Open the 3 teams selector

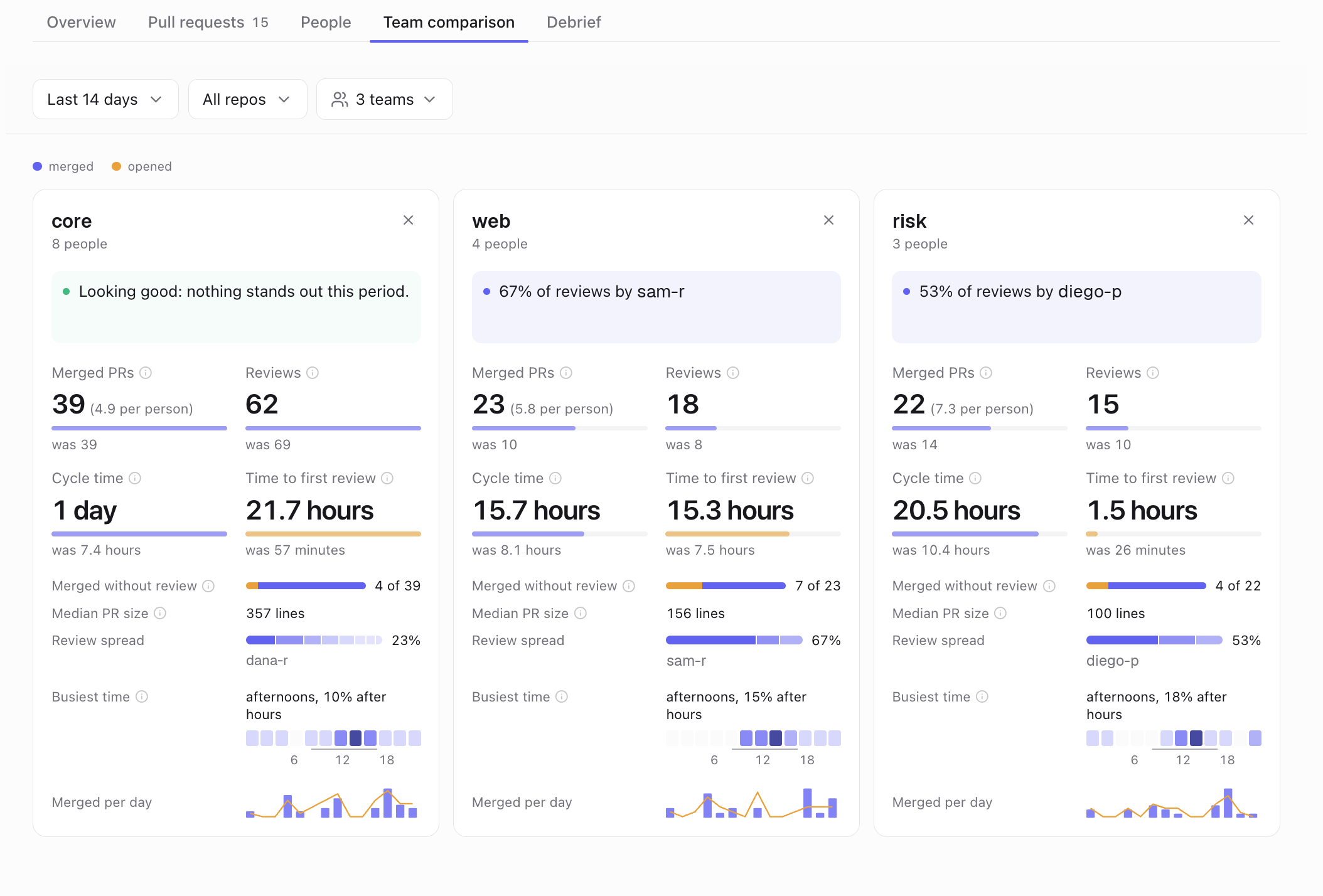tap(384, 99)
